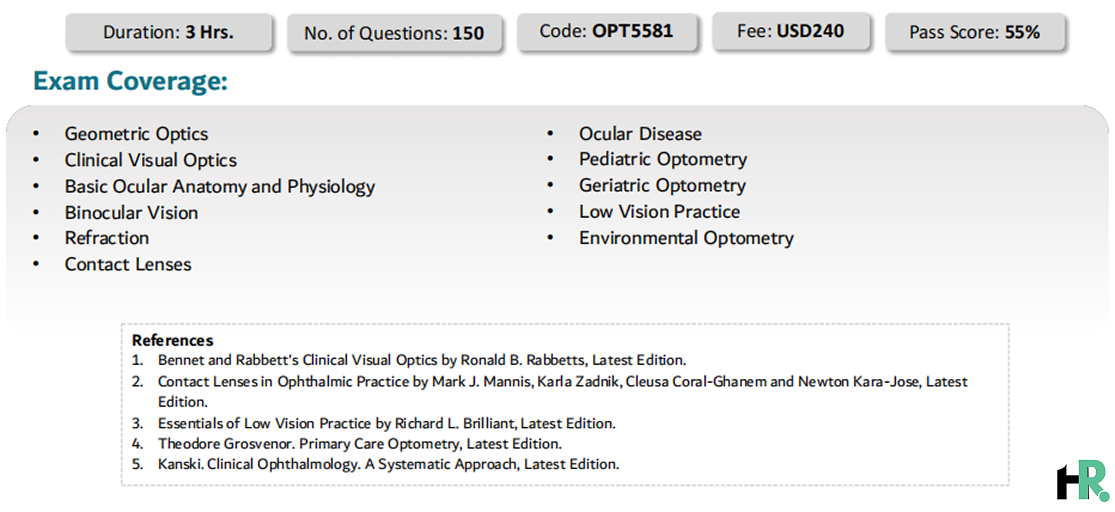Click the Ocular Disease topic

pyautogui.click(x=640, y=134)
